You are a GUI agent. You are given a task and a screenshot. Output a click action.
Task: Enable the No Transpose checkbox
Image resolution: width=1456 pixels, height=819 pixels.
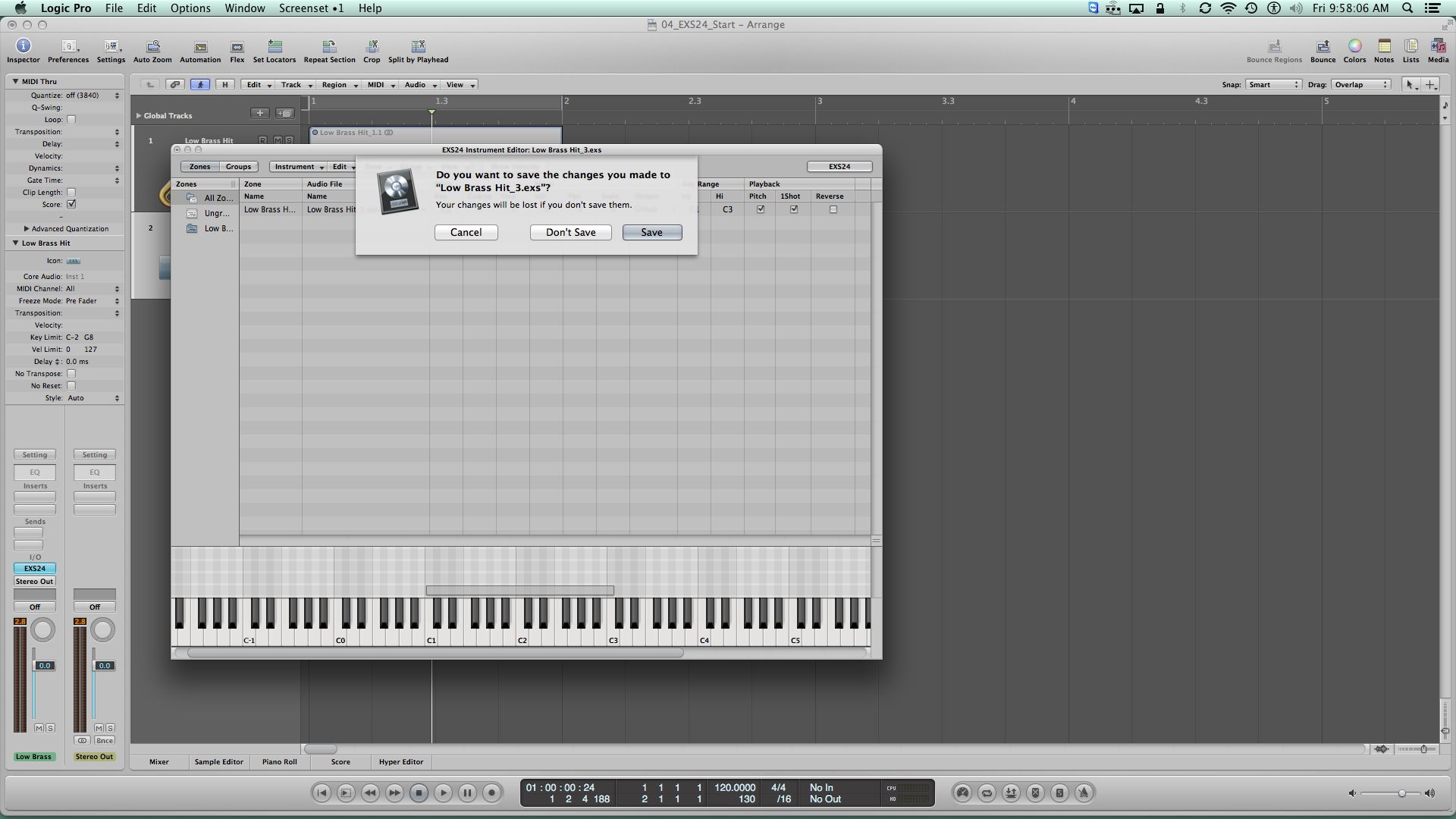pos(71,374)
